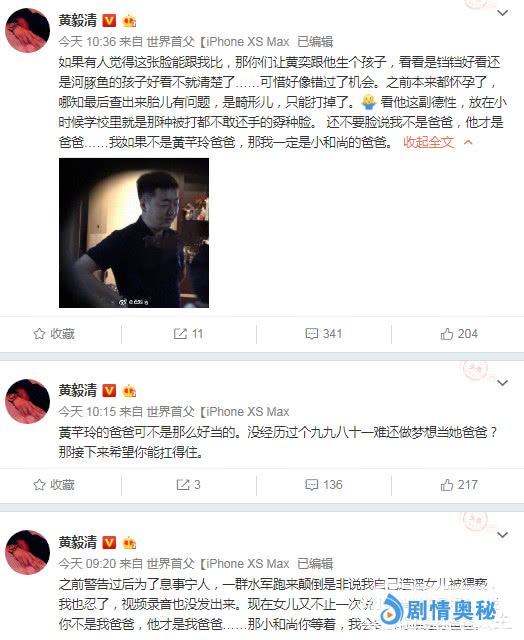Expand the dropdown chevron on first post

point(502,13)
